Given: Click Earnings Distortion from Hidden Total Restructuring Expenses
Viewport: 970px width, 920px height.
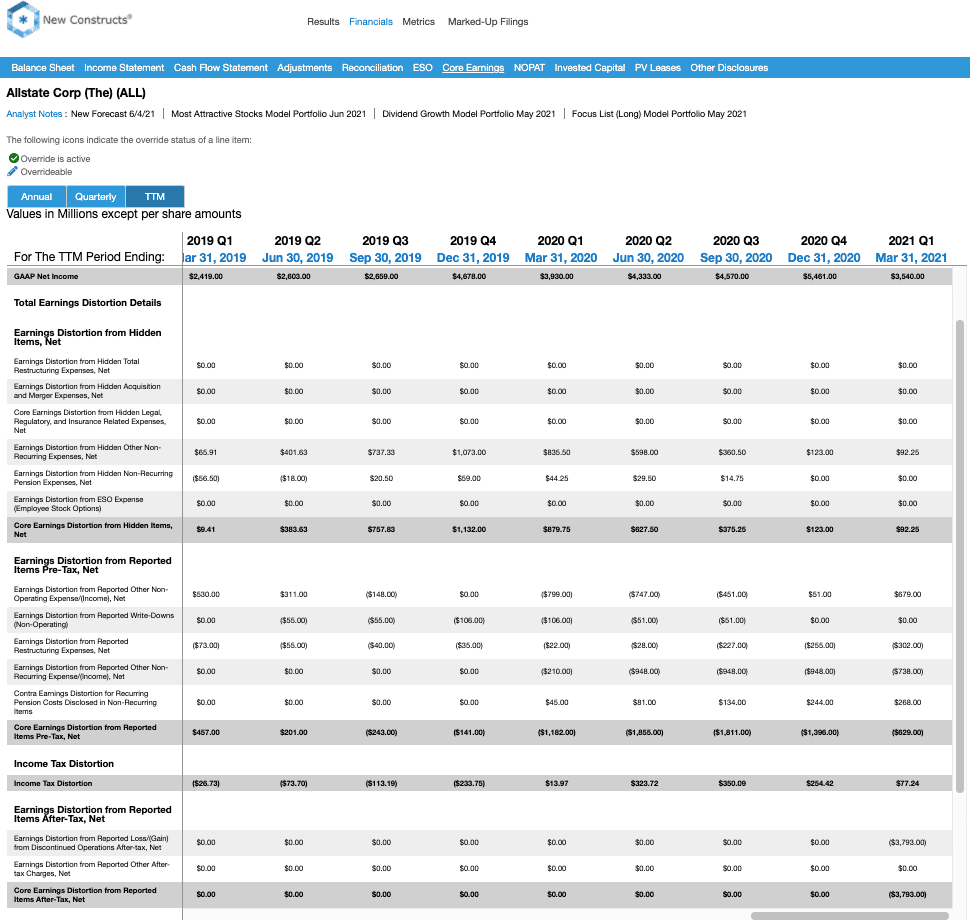Looking at the screenshot, I should 77,366.
